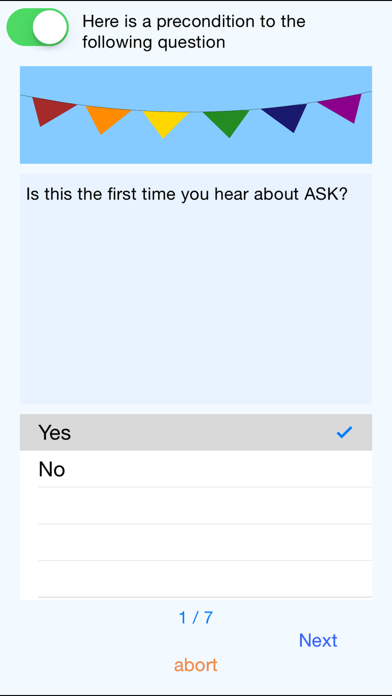The height and width of the screenshot is (696, 392).
Task: Tap the orange abort link
Action: (x=196, y=665)
